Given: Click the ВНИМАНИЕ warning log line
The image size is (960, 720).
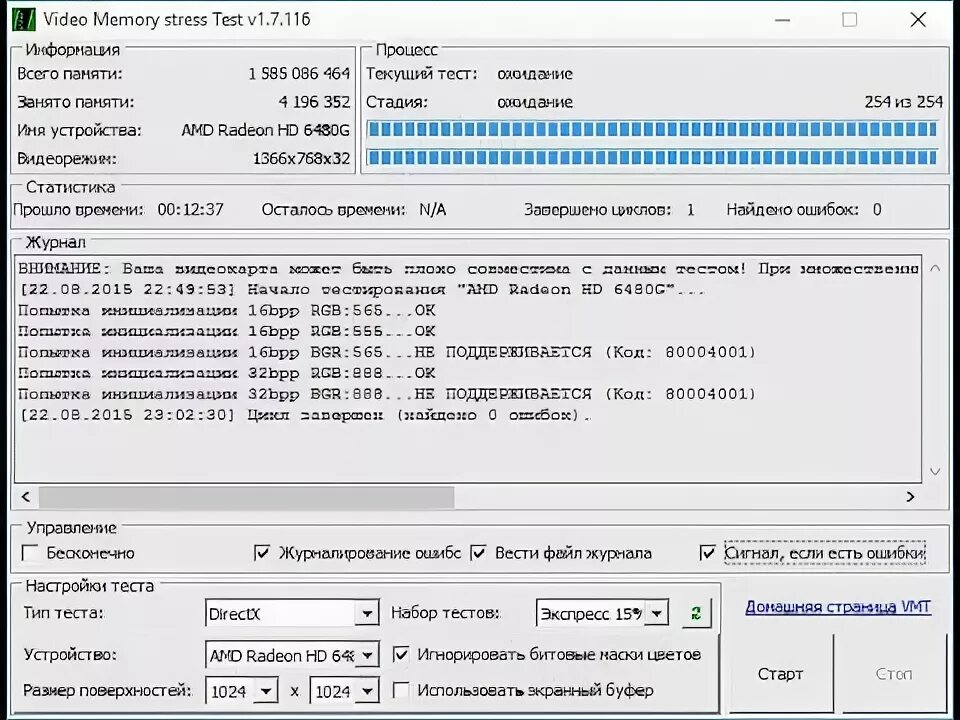Looking at the screenshot, I should click(x=468, y=268).
